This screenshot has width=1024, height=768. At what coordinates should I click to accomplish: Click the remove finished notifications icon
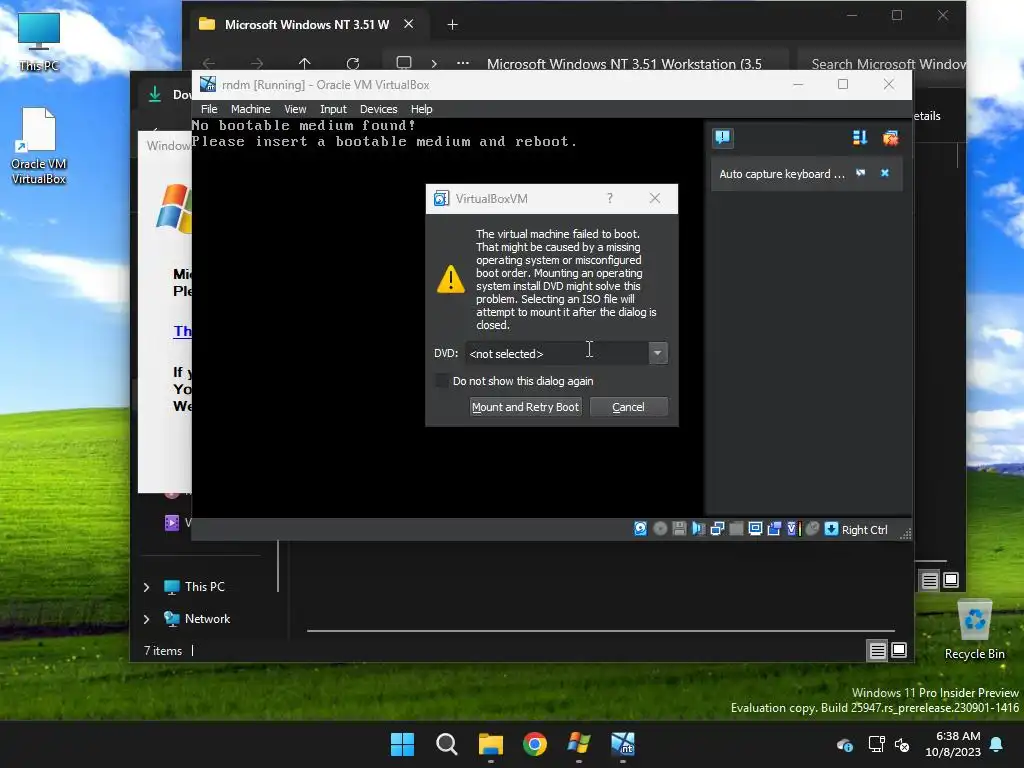click(x=890, y=137)
